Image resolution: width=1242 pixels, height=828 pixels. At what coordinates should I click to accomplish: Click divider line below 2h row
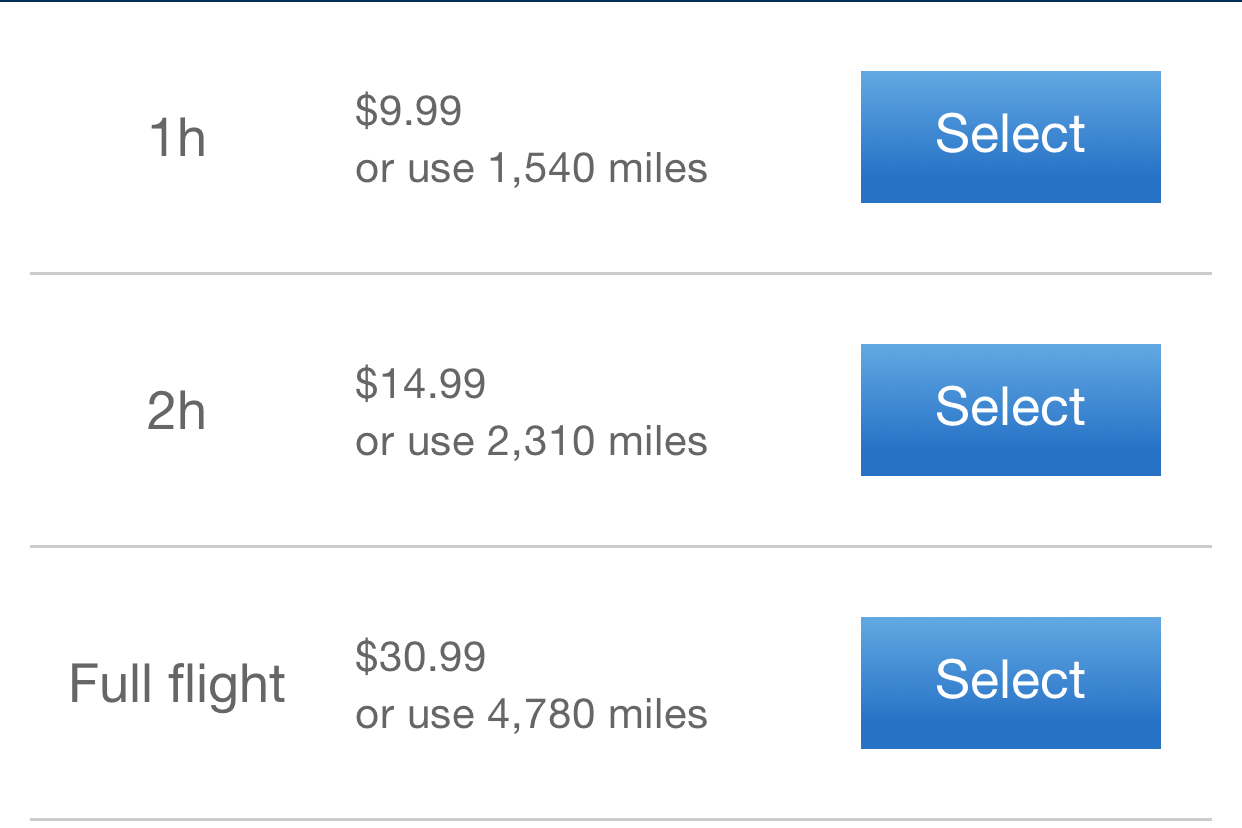[x=620, y=546]
